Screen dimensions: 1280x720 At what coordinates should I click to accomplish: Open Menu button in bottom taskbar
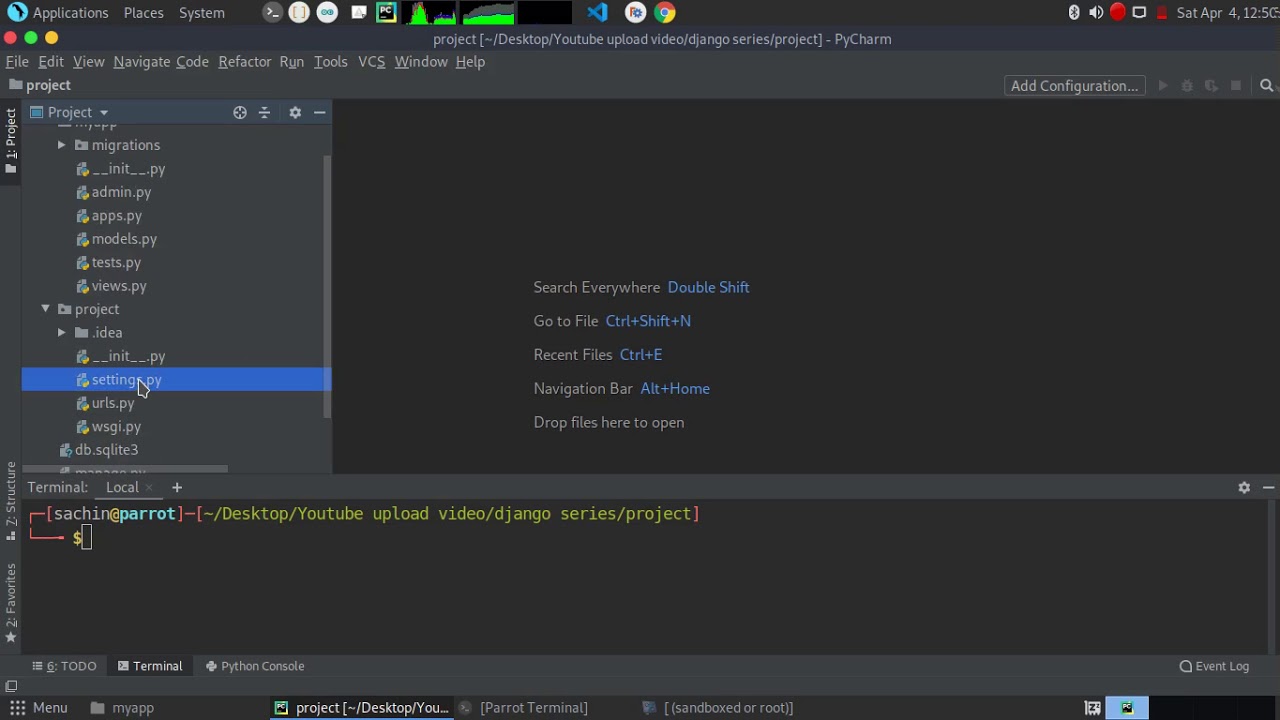(39, 708)
